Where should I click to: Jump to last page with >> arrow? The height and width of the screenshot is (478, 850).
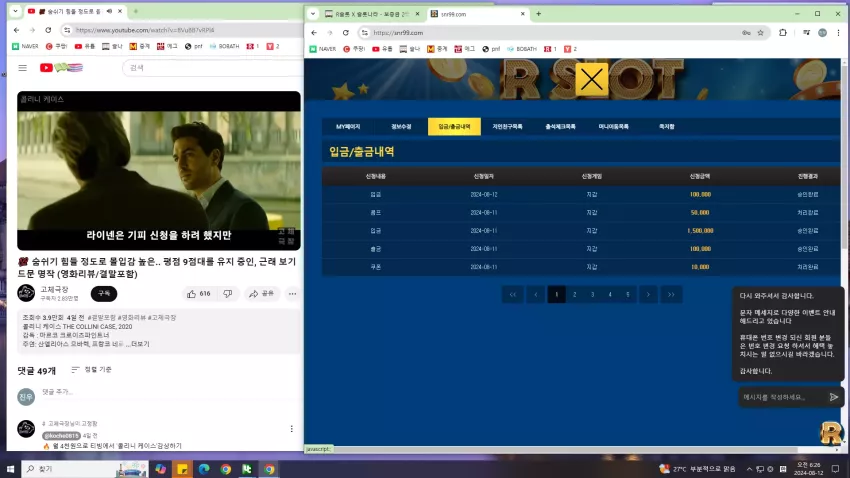click(x=671, y=294)
